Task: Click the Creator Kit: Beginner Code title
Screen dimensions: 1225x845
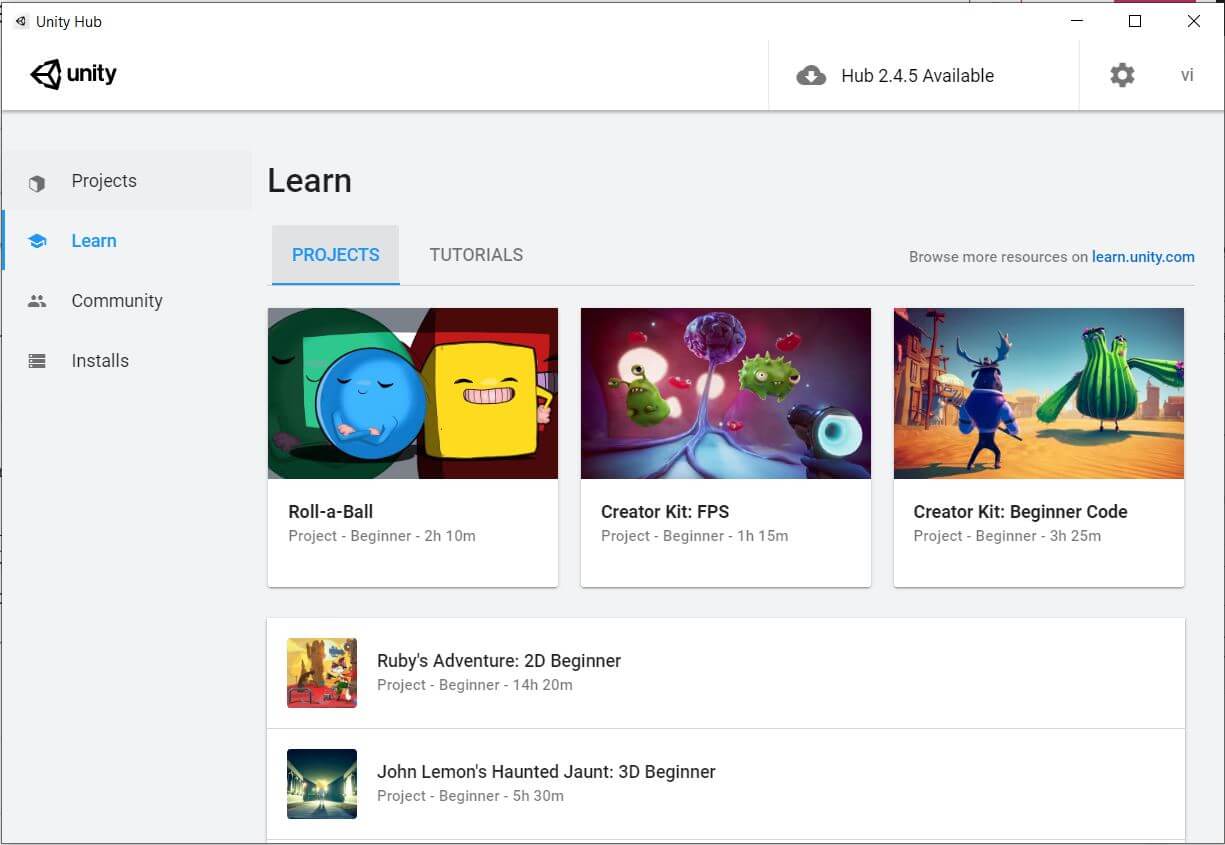Action: pos(1020,512)
